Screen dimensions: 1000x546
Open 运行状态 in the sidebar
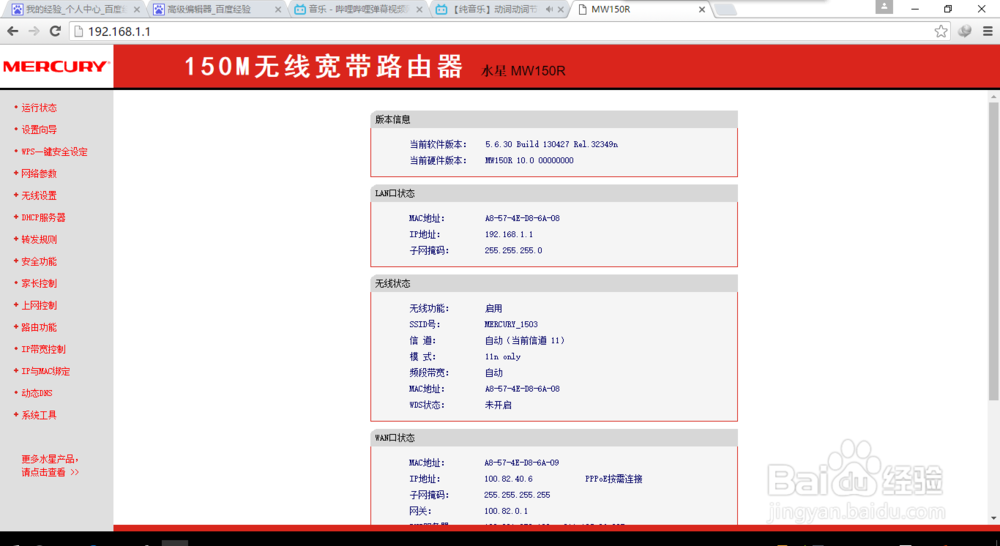[x=39, y=108]
